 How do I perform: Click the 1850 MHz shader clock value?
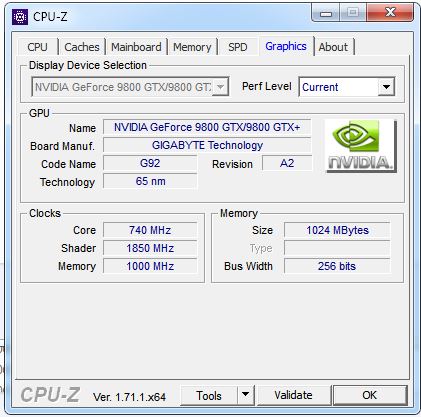[x=150, y=248]
